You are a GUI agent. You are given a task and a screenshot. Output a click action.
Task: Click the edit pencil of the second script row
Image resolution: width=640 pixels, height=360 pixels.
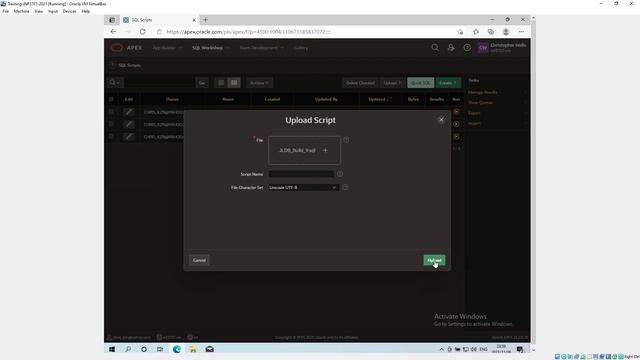pos(129,124)
